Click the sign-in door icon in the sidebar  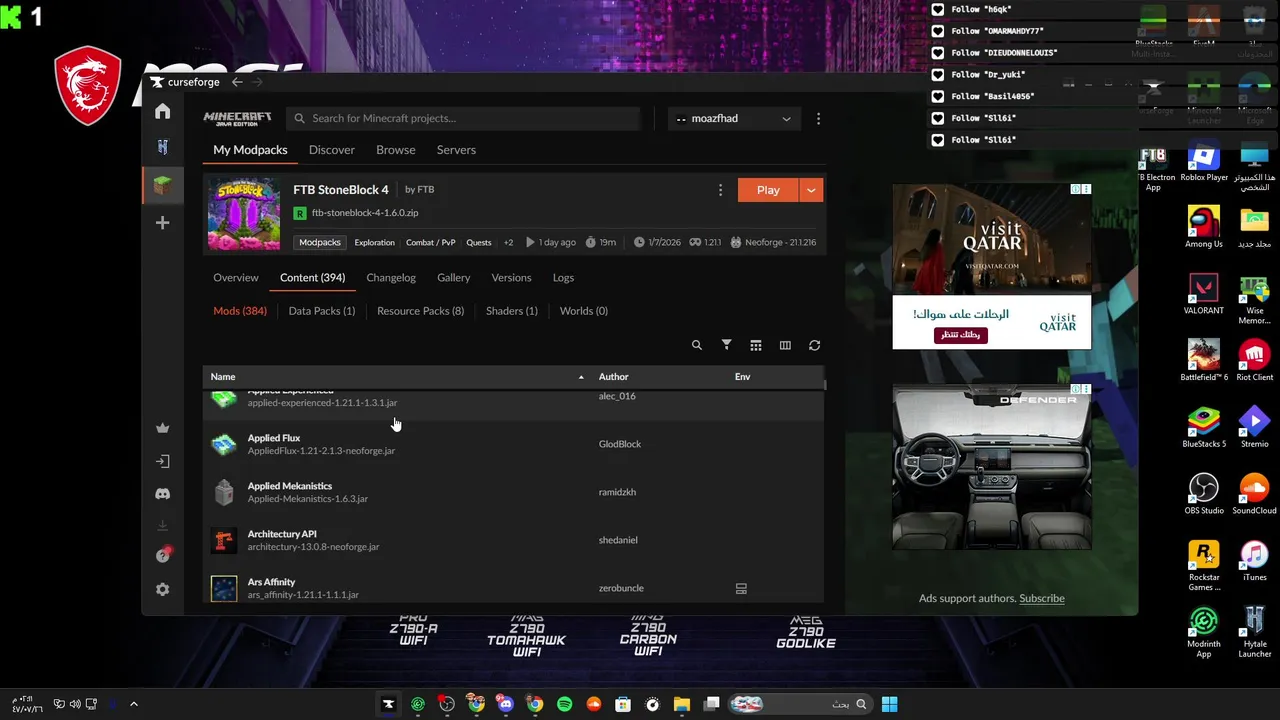click(162, 461)
